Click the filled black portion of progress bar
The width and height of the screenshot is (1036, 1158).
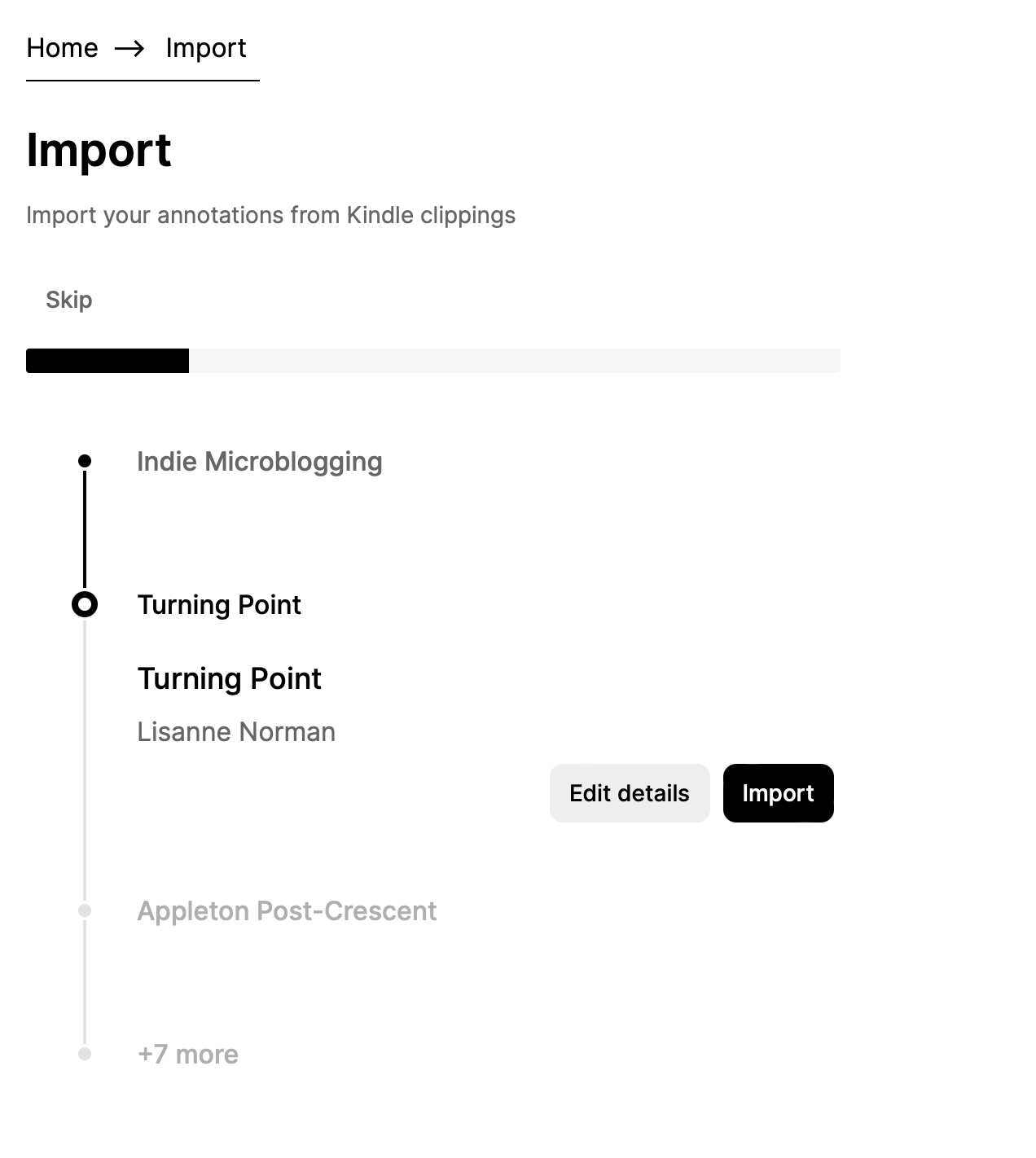(108, 361)
